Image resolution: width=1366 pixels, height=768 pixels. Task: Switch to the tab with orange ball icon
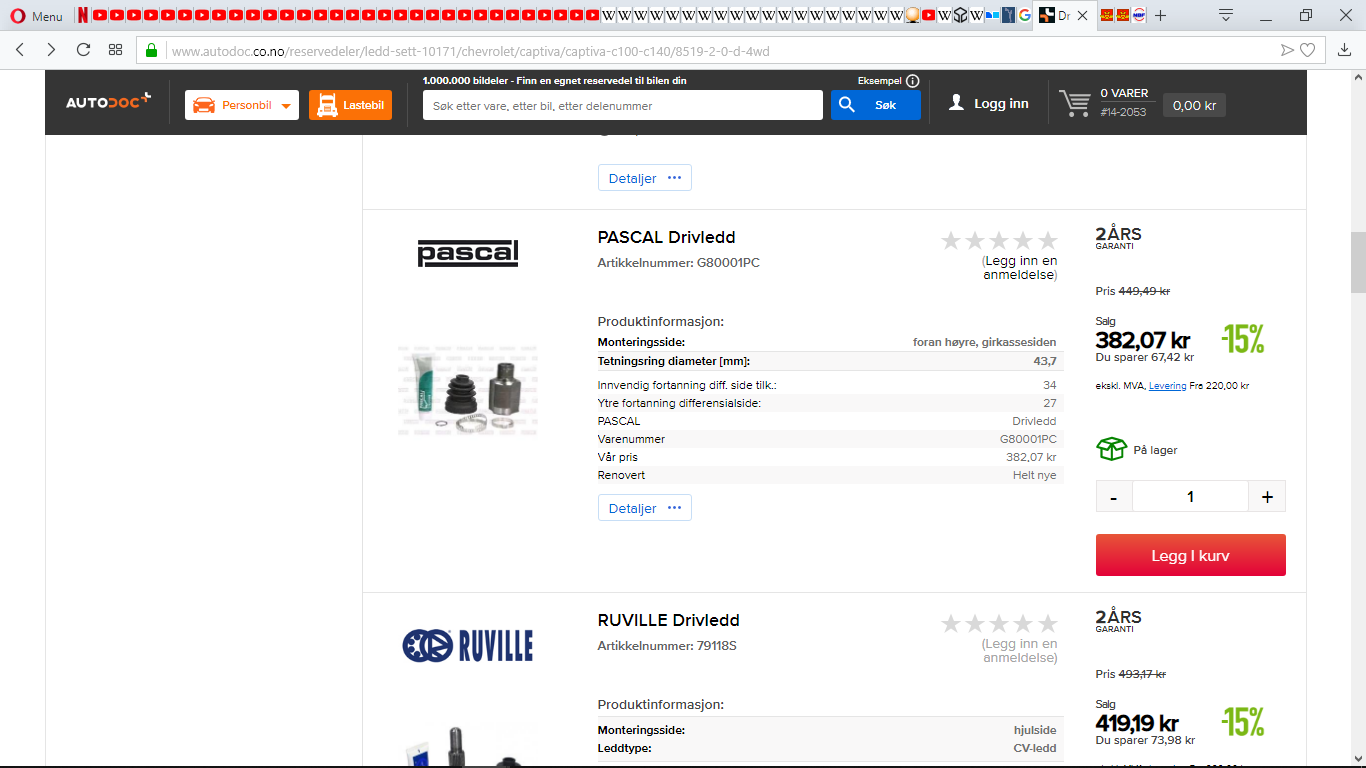tap(912, 15)
